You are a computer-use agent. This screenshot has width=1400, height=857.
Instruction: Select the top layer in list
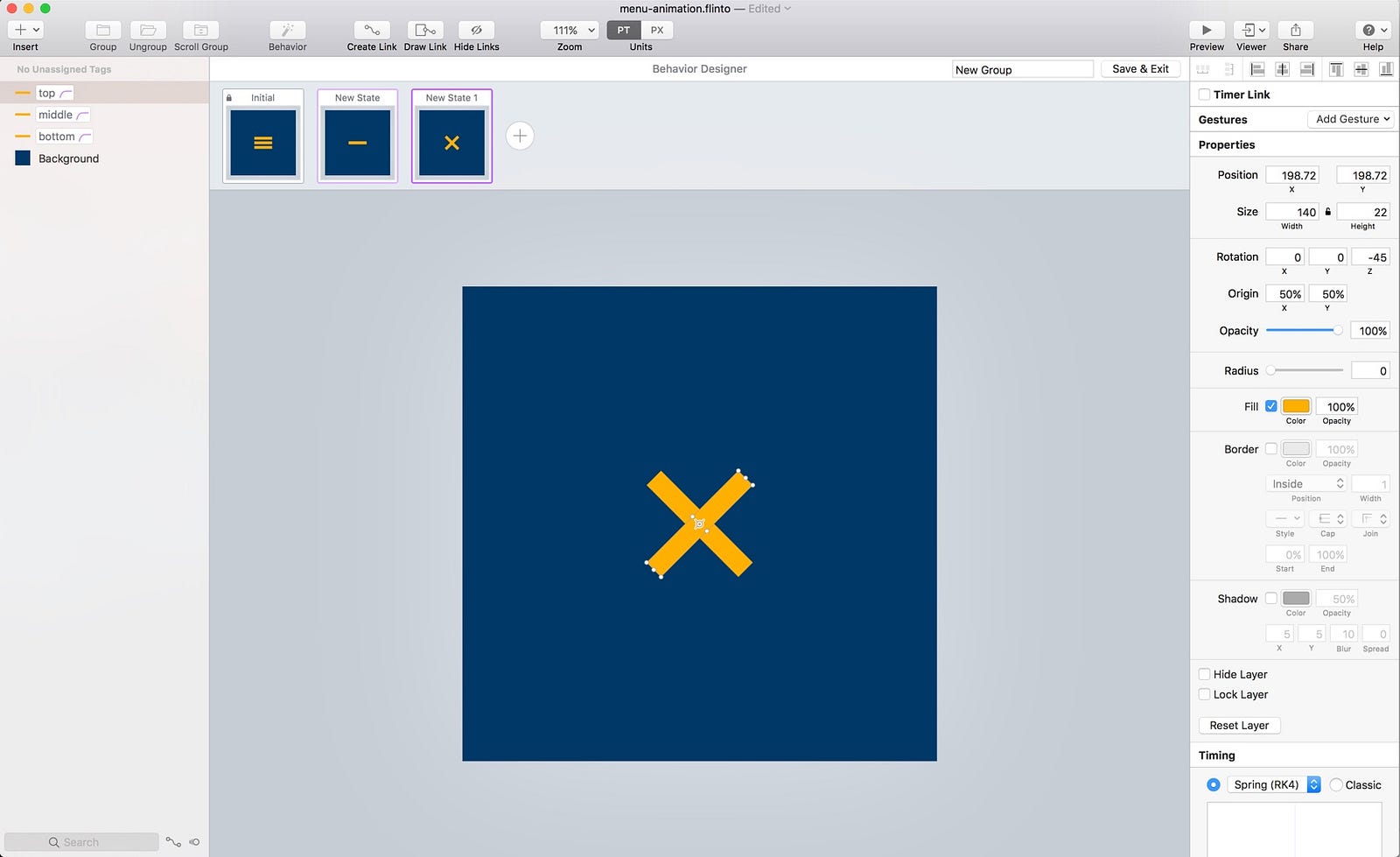[x=104, y=93]
